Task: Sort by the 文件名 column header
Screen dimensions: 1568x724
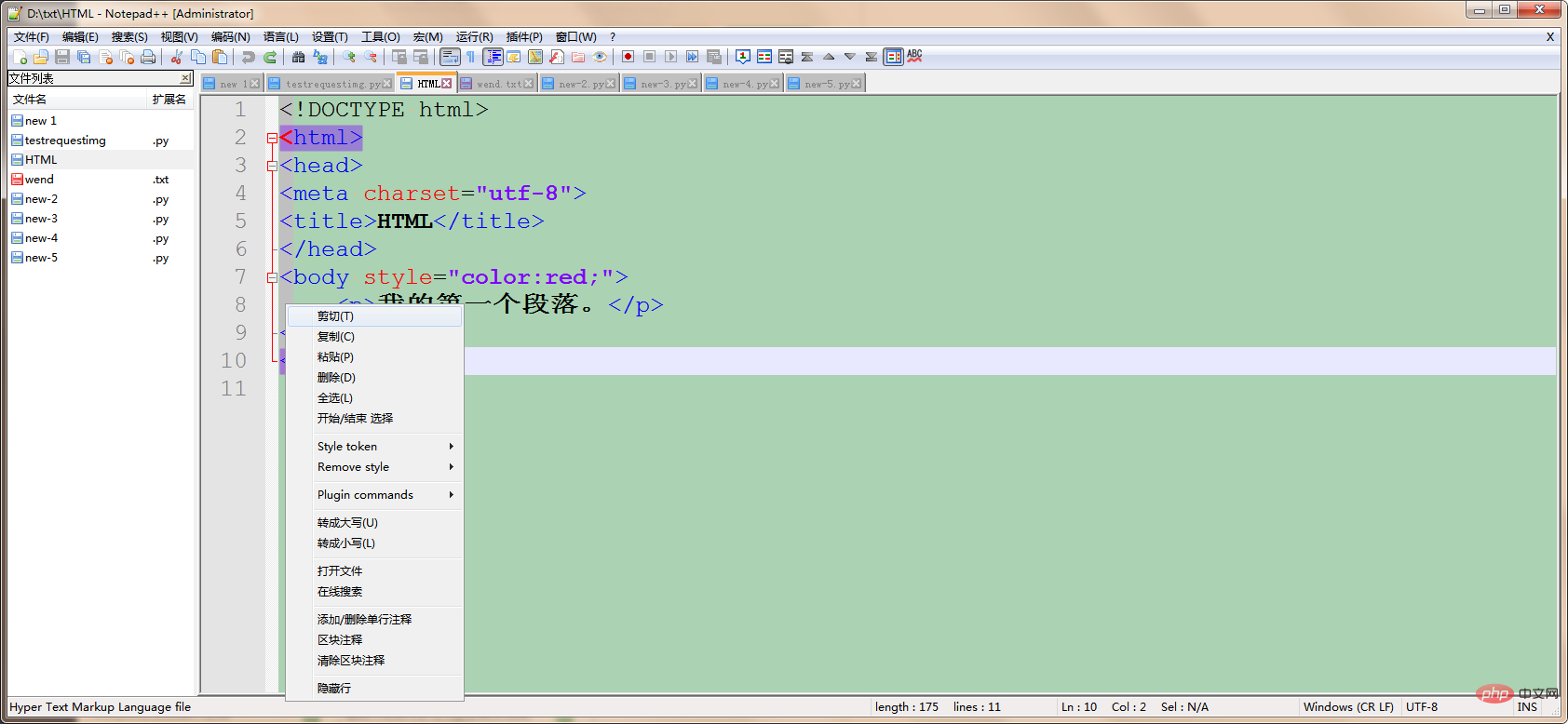Action: point(77,100)
